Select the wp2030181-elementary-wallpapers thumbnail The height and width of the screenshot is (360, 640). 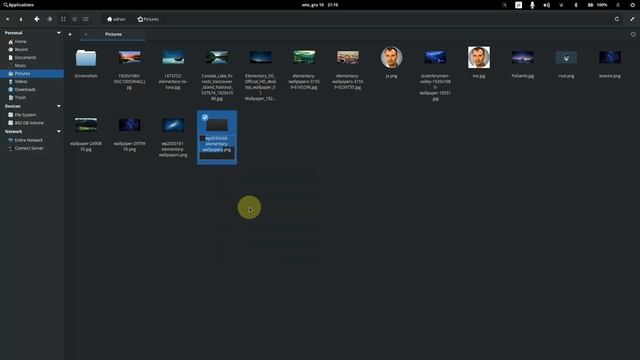[173, 124]
